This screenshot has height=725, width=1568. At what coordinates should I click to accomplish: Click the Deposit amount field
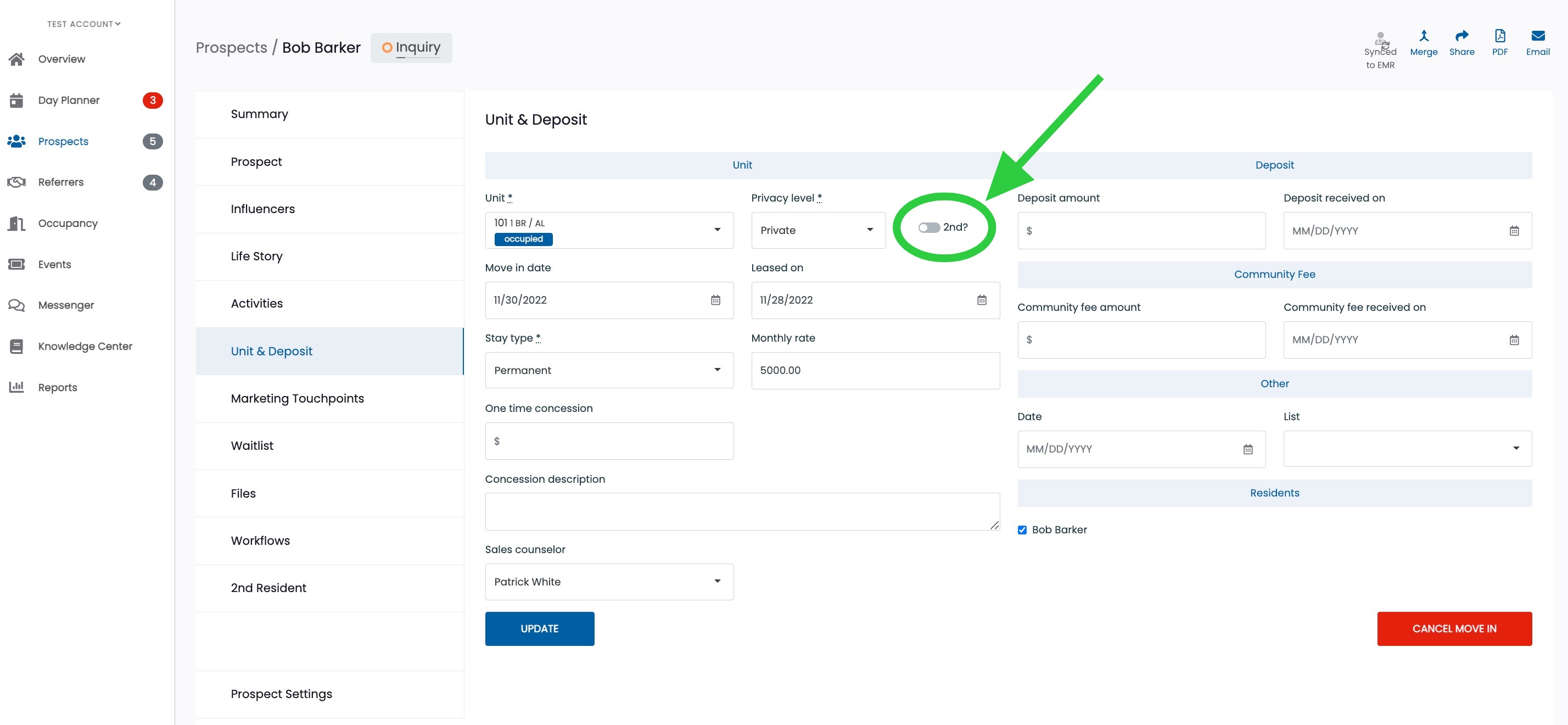coord(1141,231)
